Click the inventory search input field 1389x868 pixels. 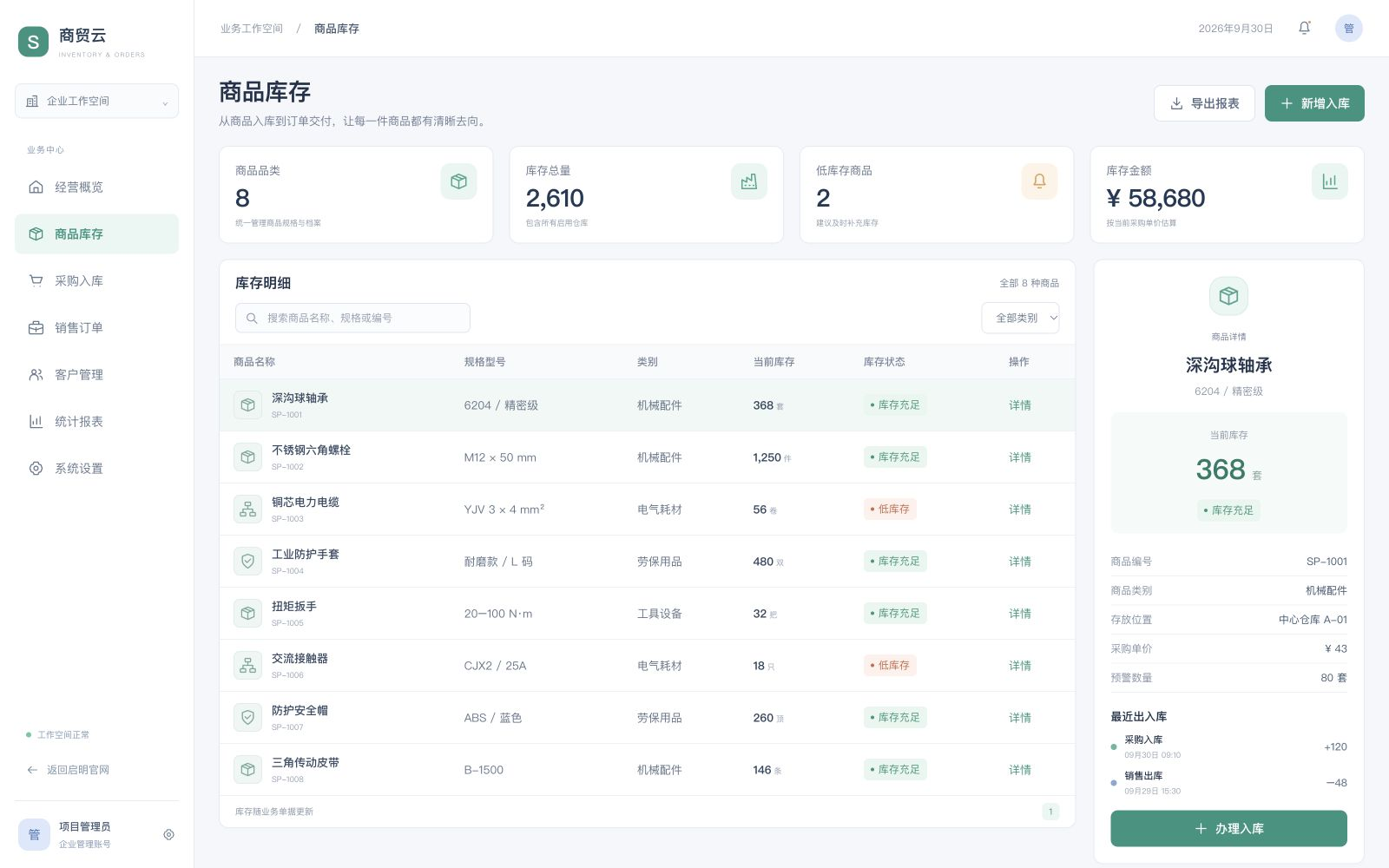point(352,318)
